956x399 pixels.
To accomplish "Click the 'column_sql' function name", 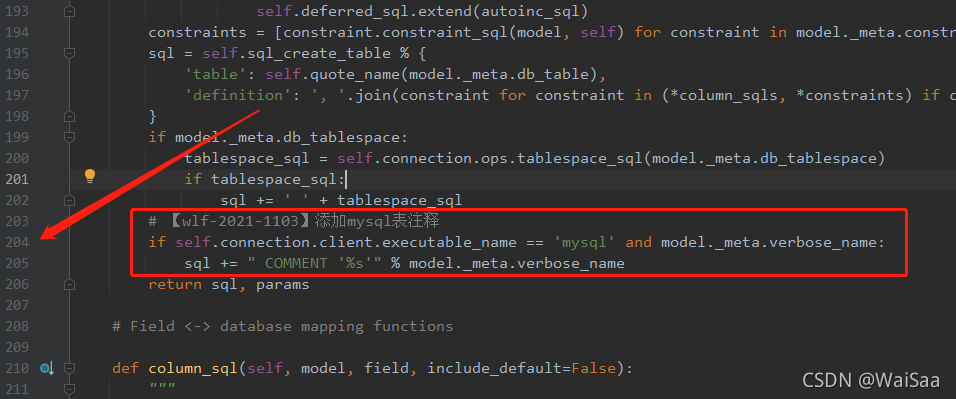I will tap(193, 368).
